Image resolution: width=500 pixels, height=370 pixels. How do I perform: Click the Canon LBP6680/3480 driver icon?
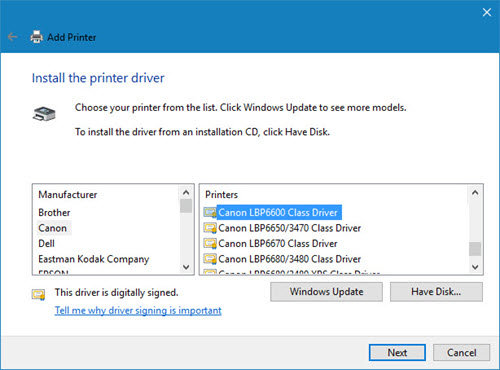point(210,259)
